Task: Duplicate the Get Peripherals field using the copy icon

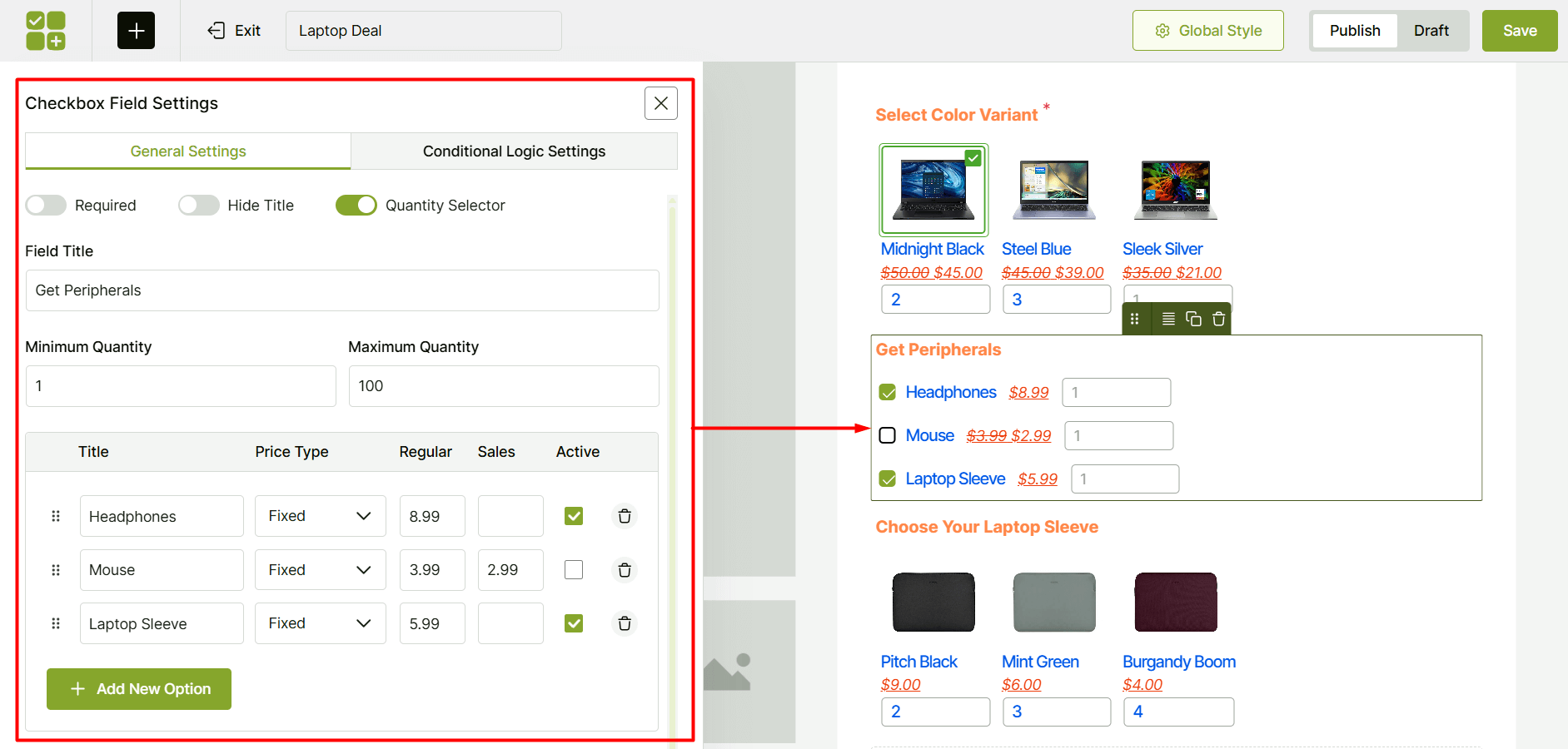Action: tap(1193, 319)
